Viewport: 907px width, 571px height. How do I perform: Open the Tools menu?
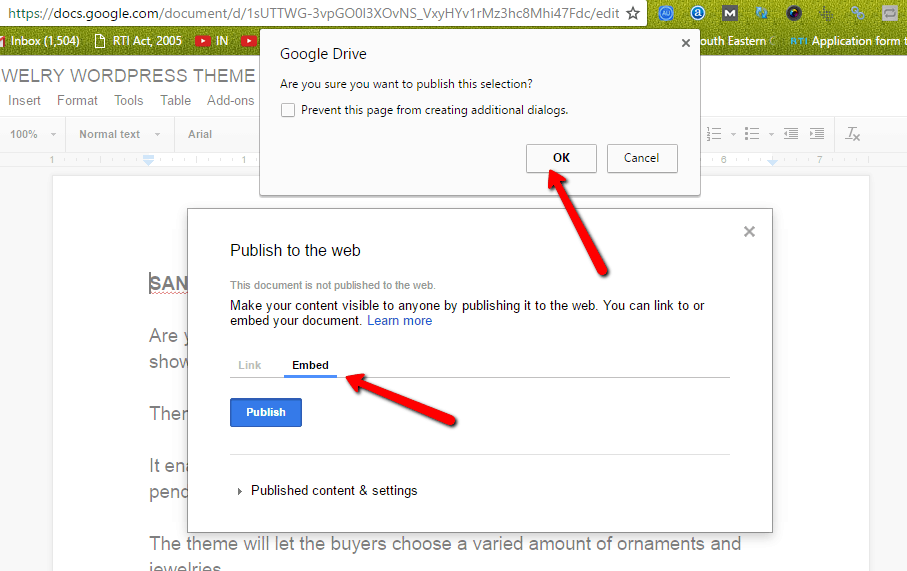[128, 101]
